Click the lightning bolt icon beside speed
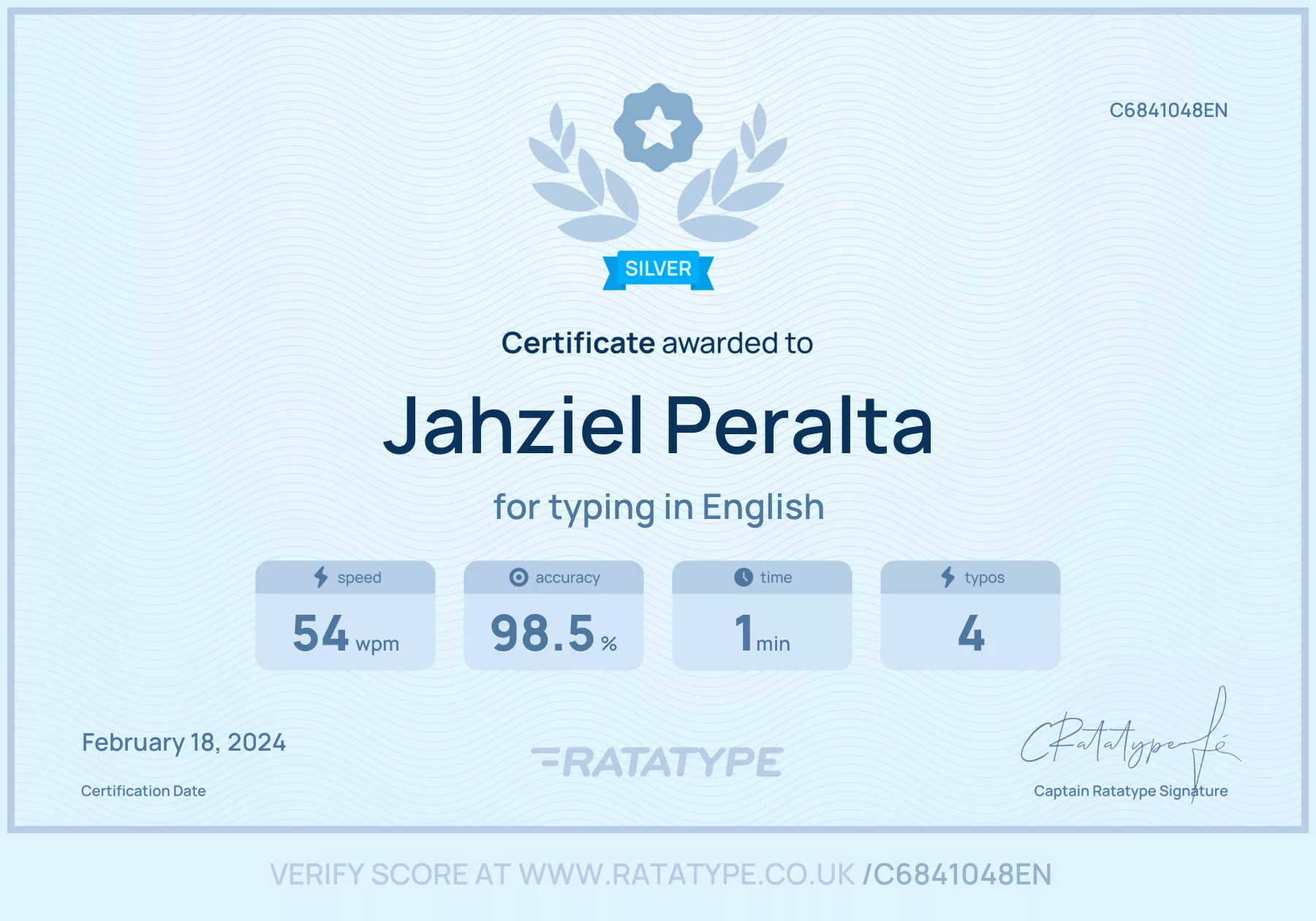This screenshot has height=921, width=1316. (321, 577)
